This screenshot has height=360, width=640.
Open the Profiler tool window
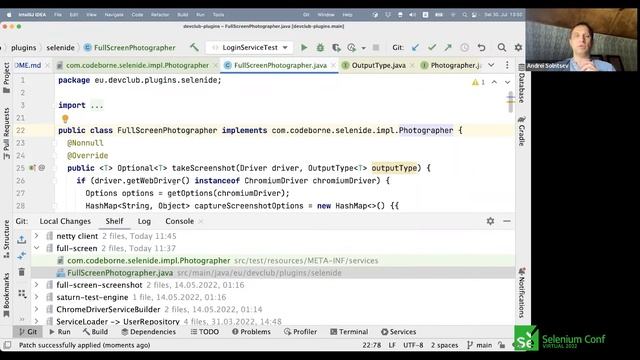300,332
